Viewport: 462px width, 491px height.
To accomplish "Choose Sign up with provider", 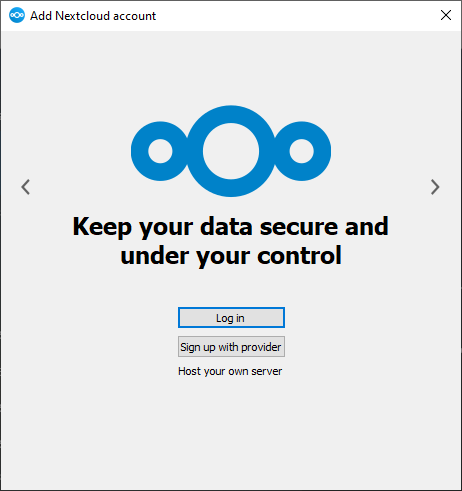I will (231, 347).
